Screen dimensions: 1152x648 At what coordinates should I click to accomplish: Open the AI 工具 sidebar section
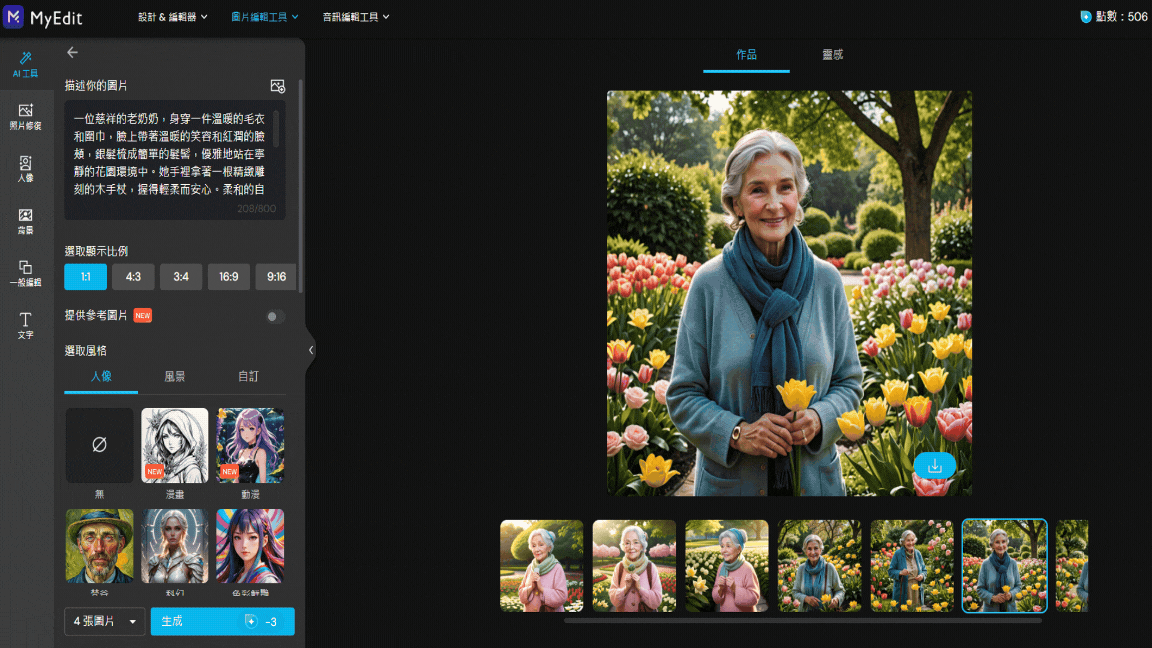tap(25, 65)
